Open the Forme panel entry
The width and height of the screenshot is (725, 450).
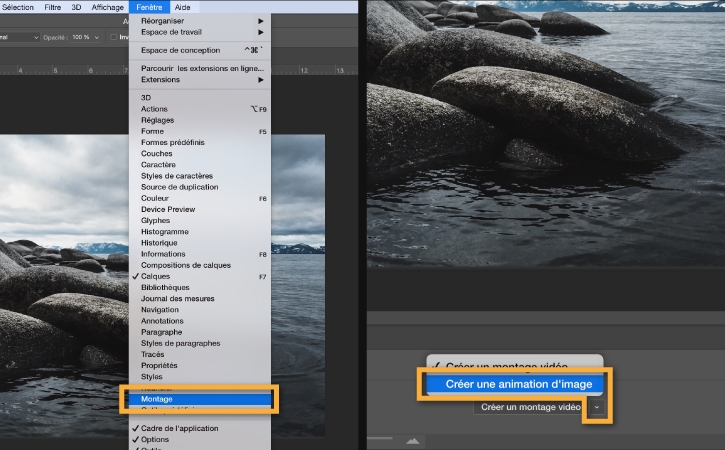[x=200, y=131]
